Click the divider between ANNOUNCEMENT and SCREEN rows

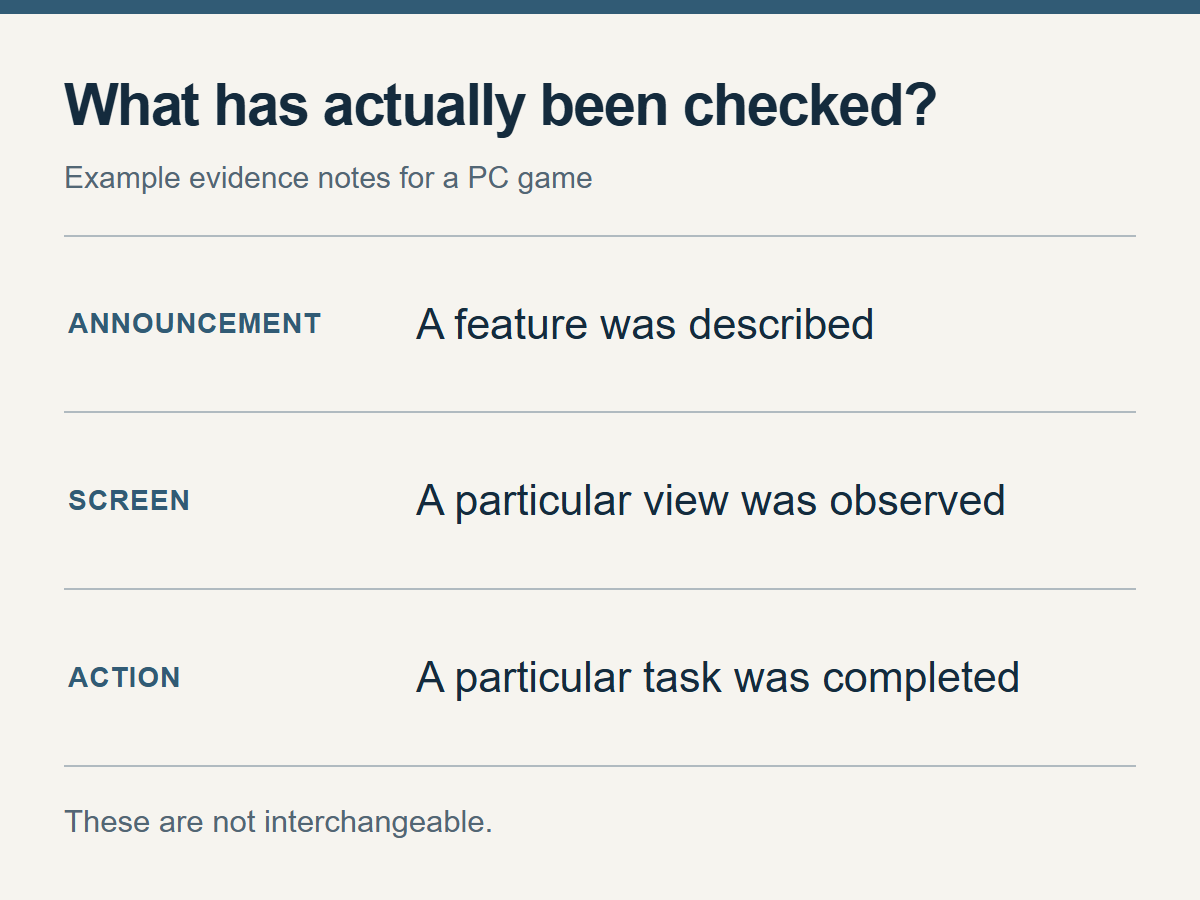coord(600,412)
